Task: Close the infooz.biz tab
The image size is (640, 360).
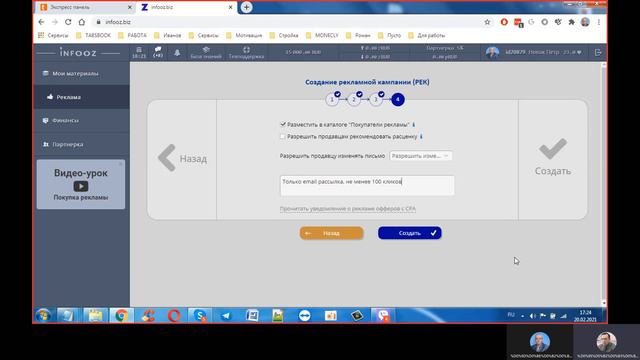Action: pos(230,7)
